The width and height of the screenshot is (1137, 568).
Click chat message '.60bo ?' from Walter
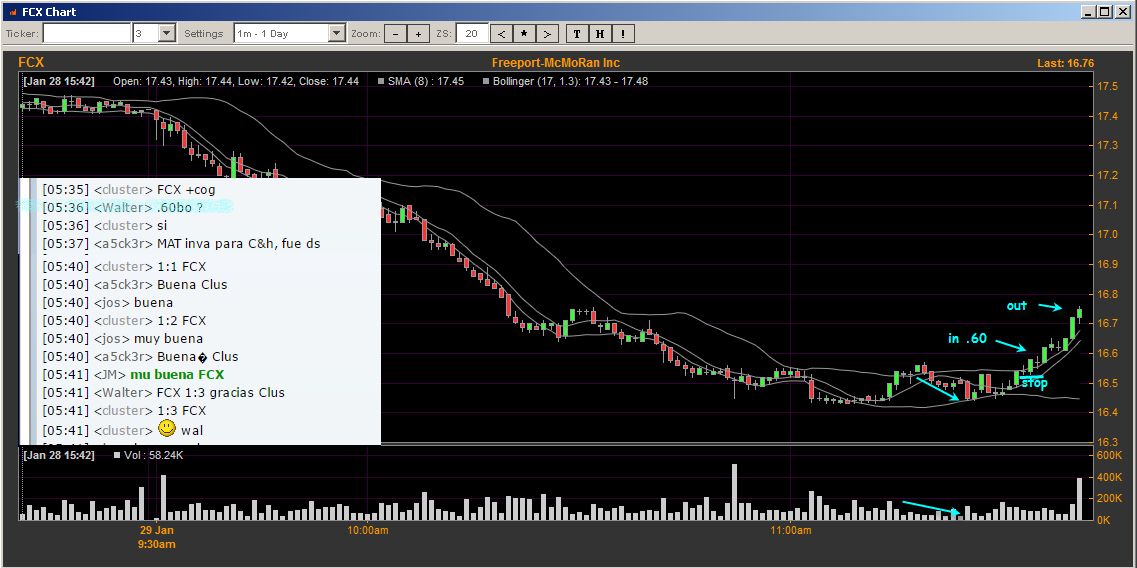click(x=181, y=208)
